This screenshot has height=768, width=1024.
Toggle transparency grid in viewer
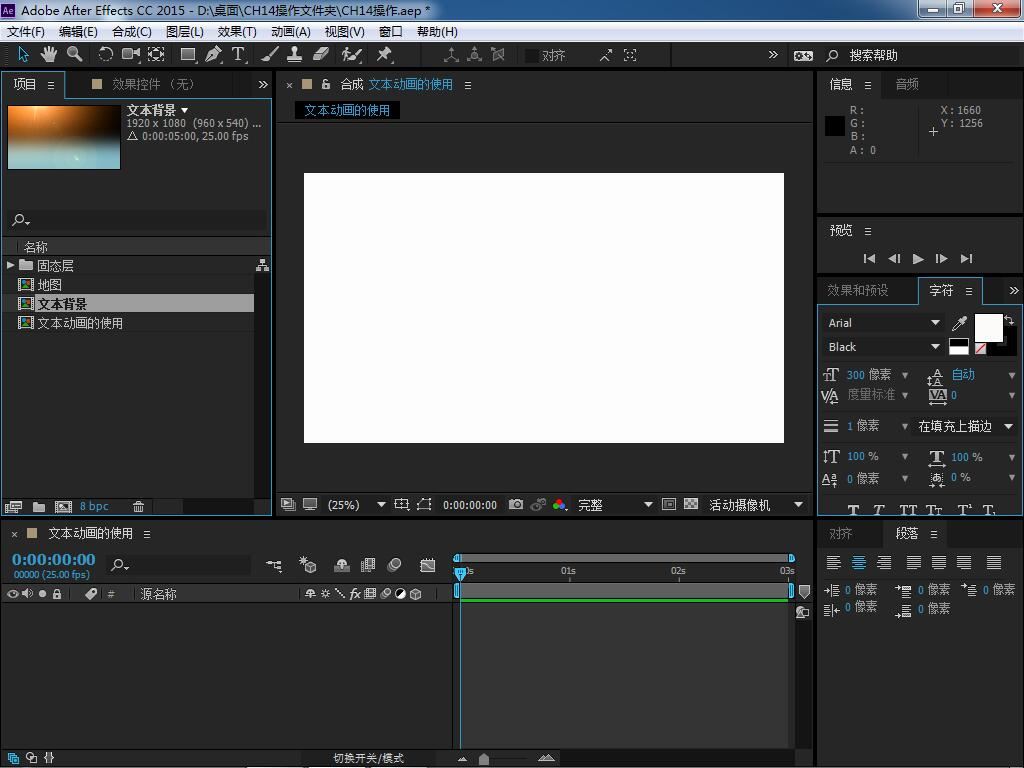click(691, 504)
